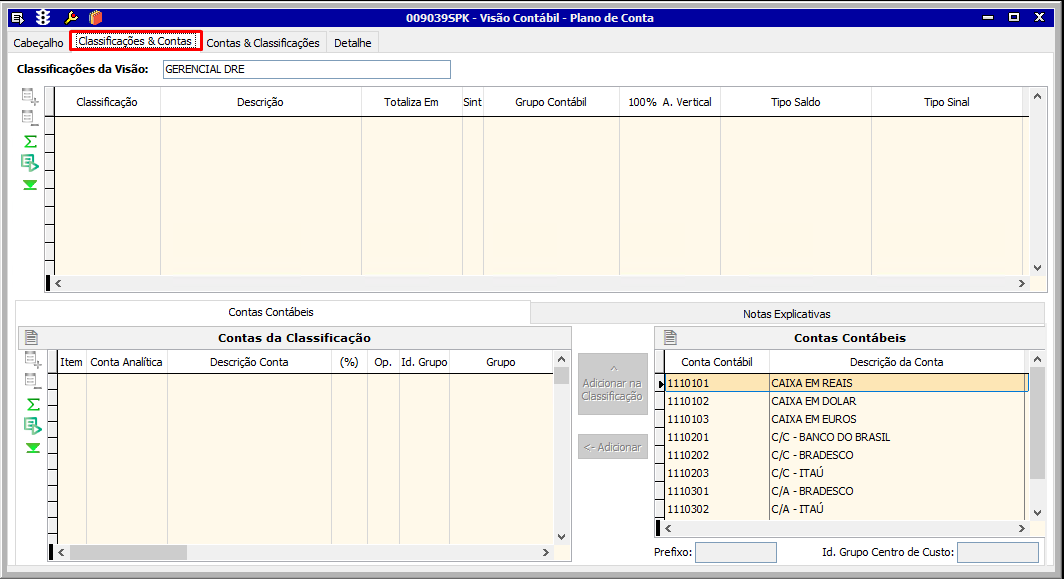Select the C/C - BANCO DO BRASIL row
Screen dimensions: 1064x579
(x=830, y=437)
